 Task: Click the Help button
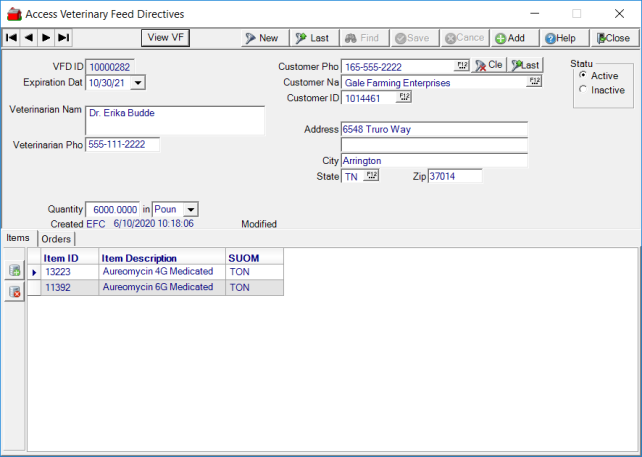(560, 38)
